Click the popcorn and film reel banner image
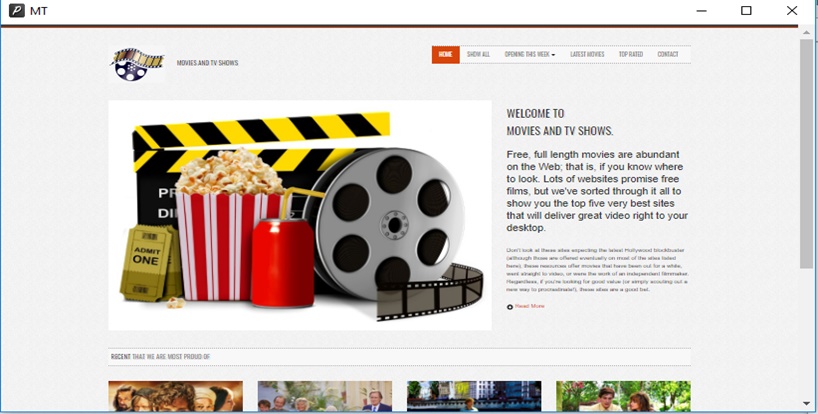Screen dimensions: 818x414 pos(300,215)
